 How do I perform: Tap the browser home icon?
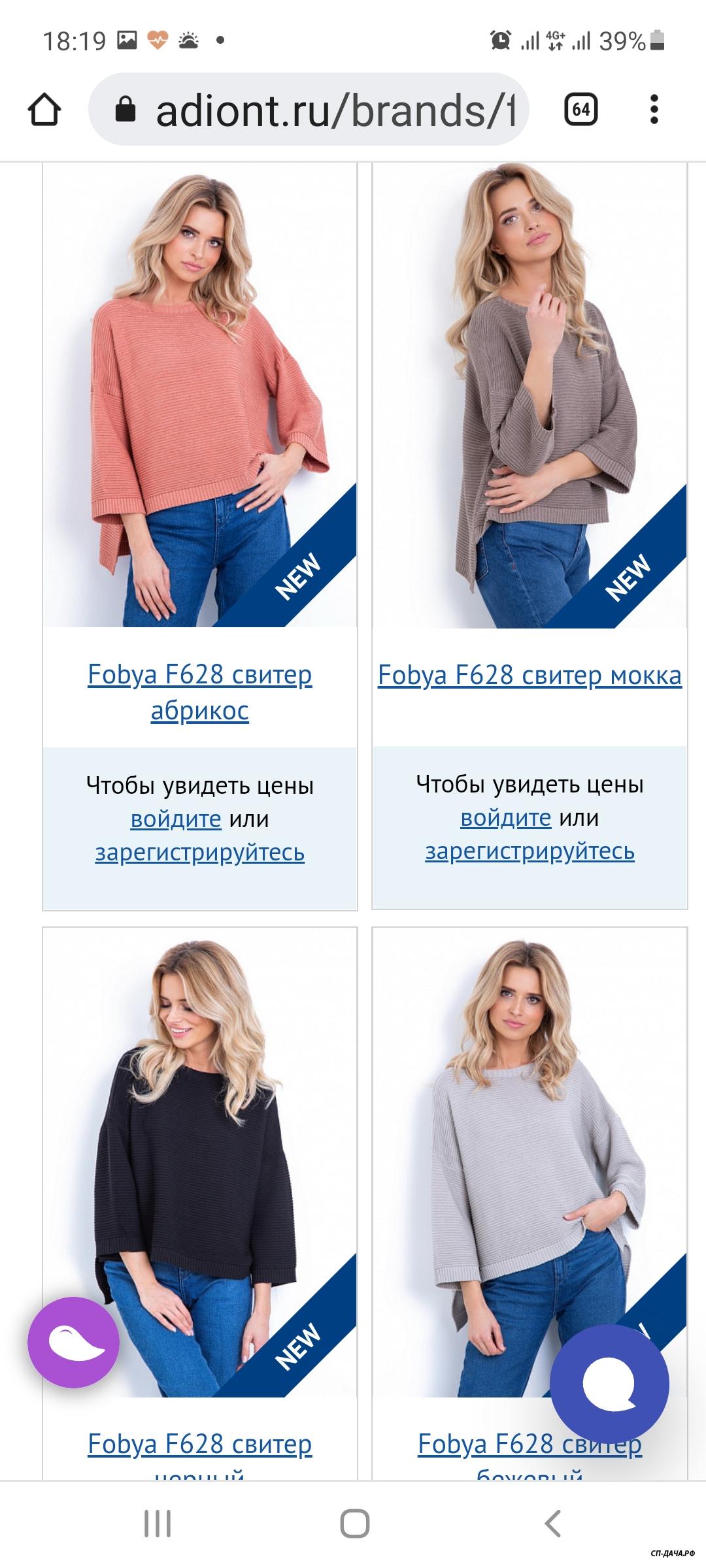click(x=44, y=110)
